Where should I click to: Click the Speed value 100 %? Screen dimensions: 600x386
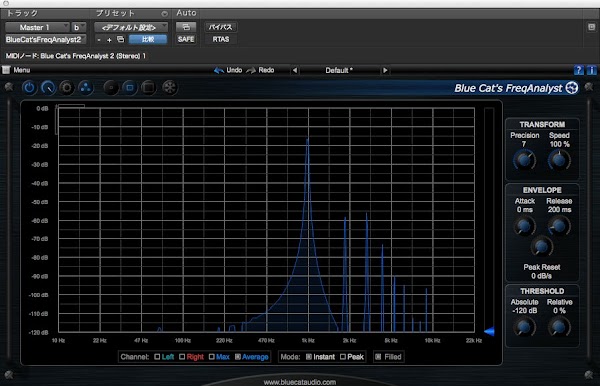(559, 144)
